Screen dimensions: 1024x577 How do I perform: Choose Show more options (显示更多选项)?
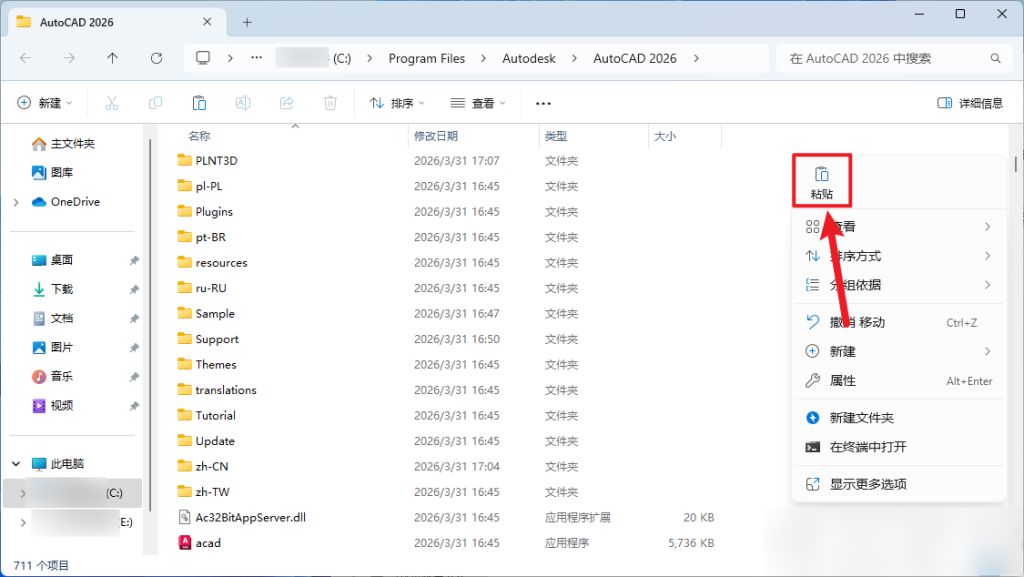pyautogui.click(x=899, y=484)
